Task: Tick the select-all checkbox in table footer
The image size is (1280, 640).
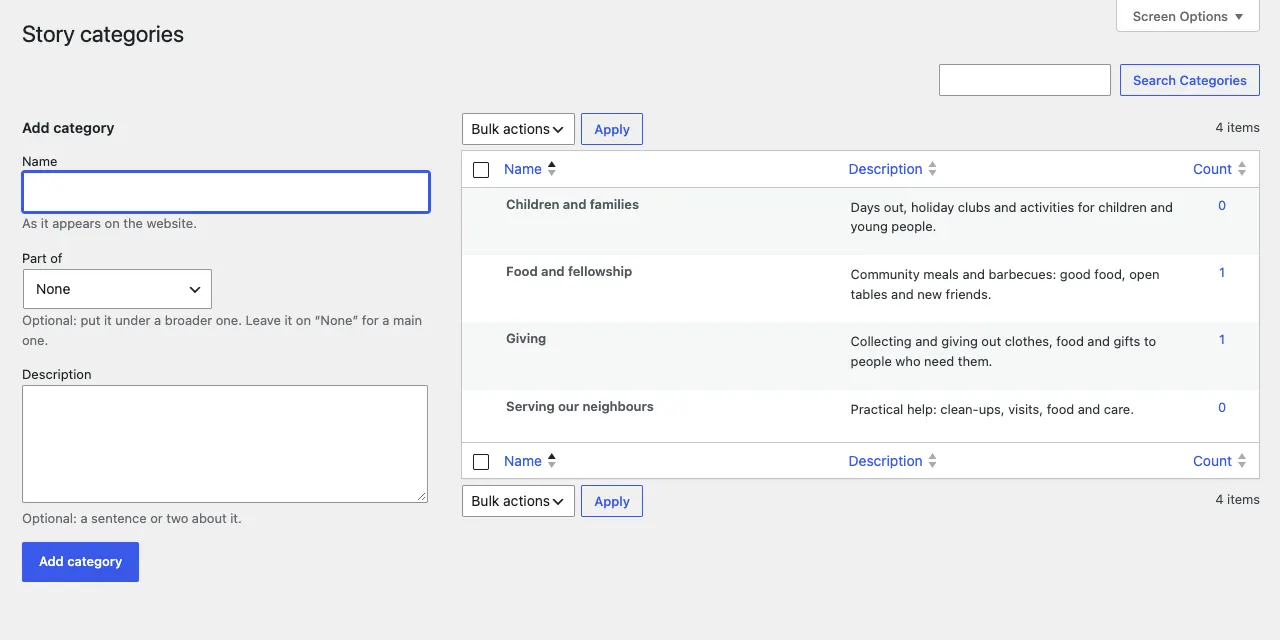Action: (x=481, y=462)
